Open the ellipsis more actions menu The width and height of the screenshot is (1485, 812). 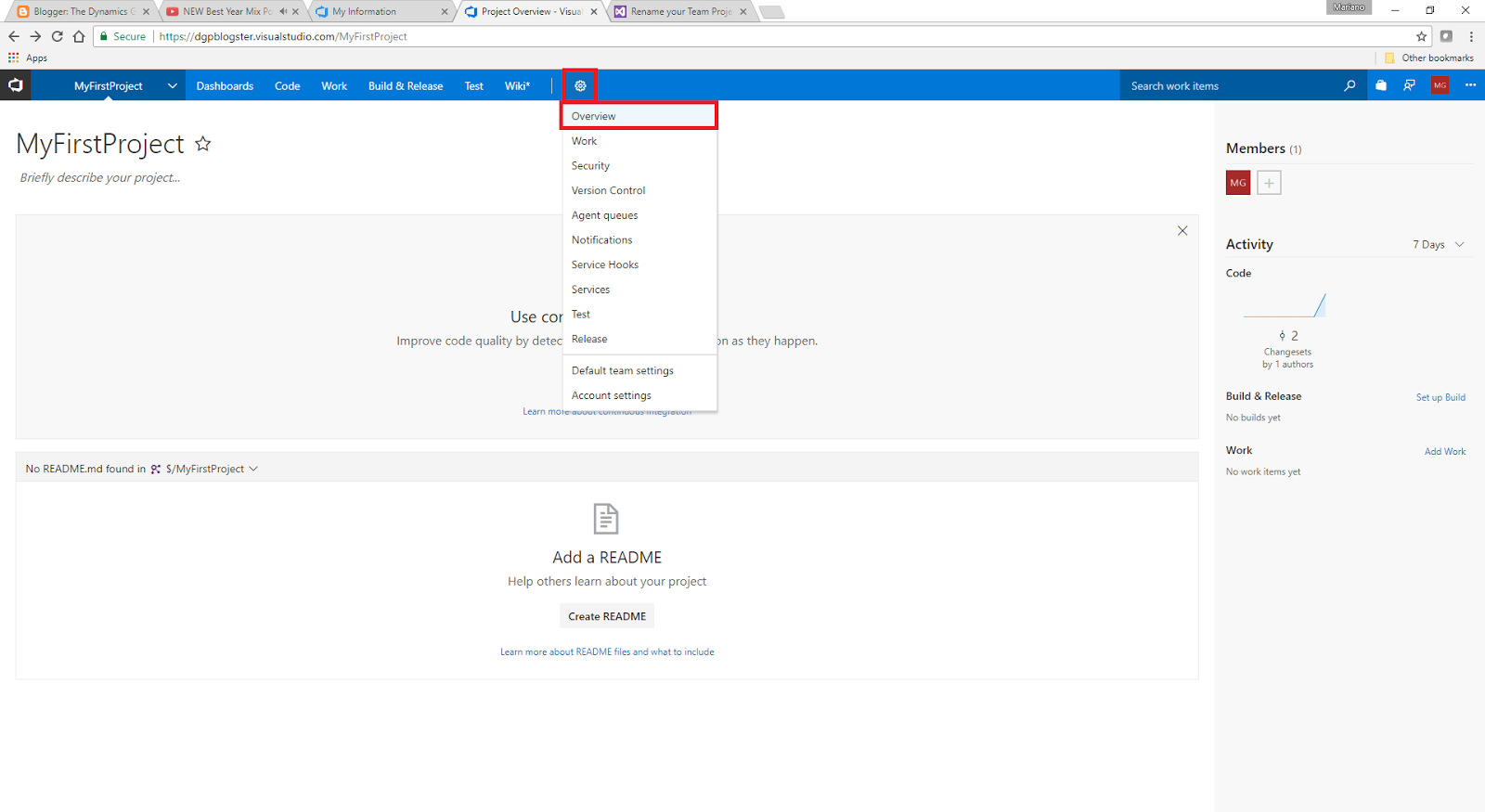1470,85
